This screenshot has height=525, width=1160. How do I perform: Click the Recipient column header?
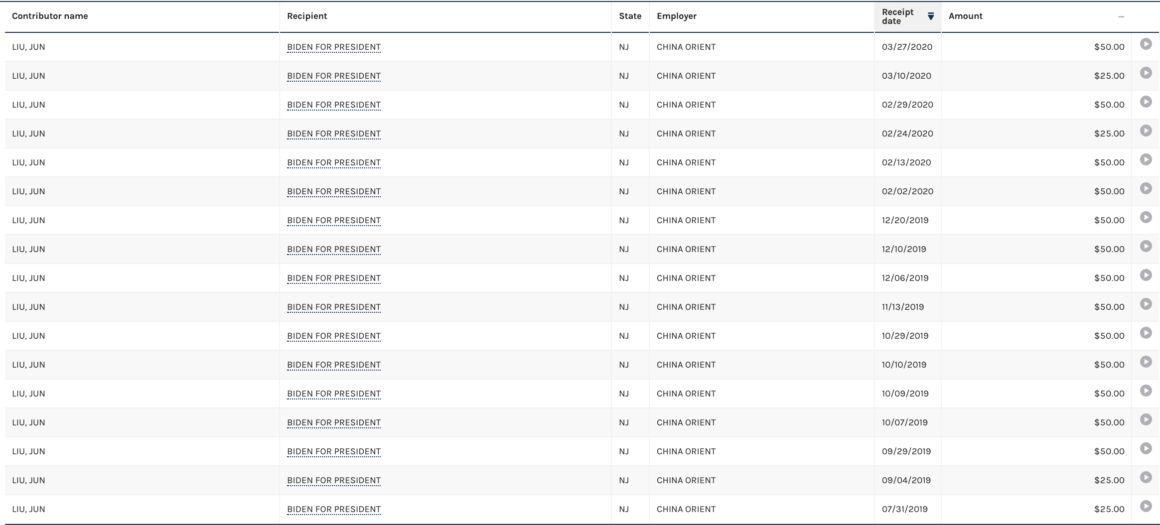click(307, 16)
